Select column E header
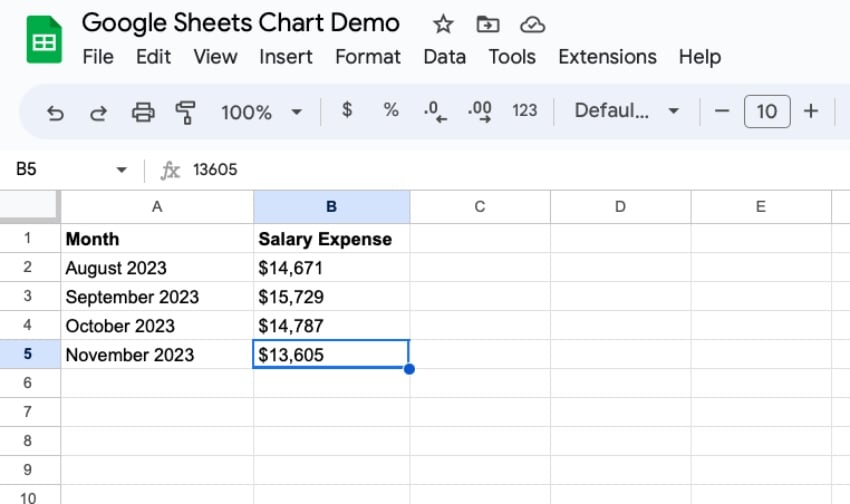 click(x=761, y=206)
